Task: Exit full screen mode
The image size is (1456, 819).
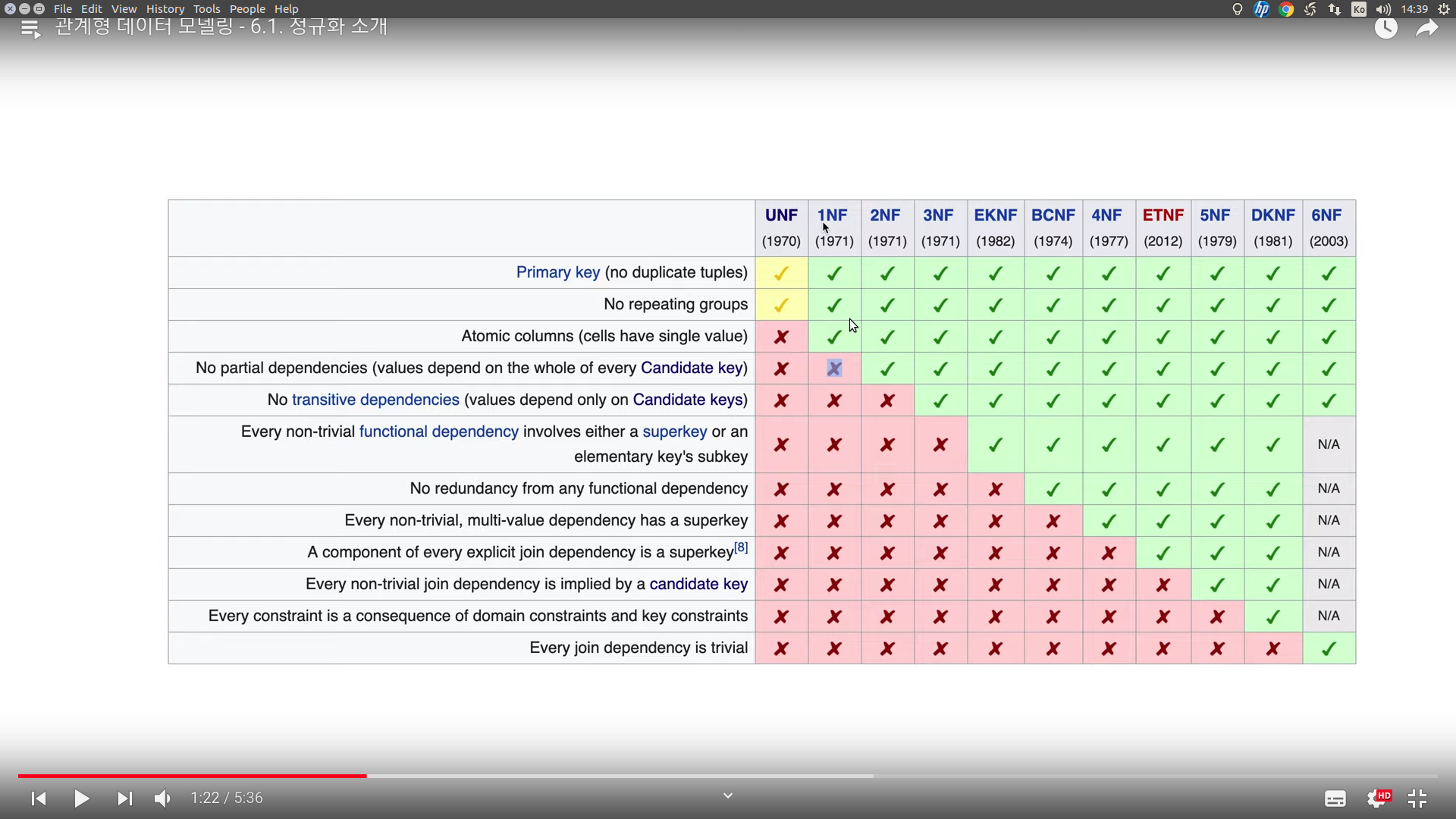Action: point(1417,799)
